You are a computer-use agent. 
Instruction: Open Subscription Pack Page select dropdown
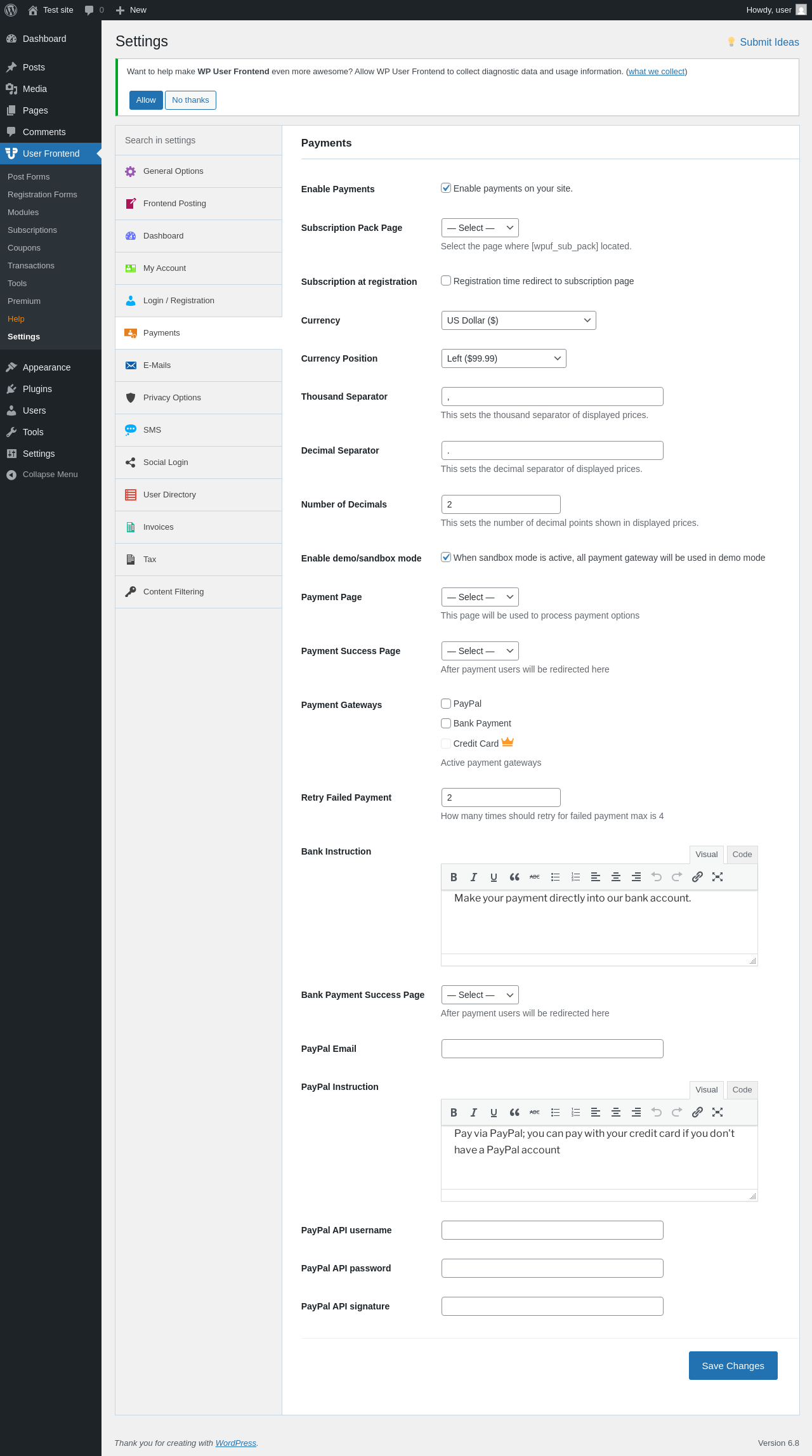pos(480,228)
